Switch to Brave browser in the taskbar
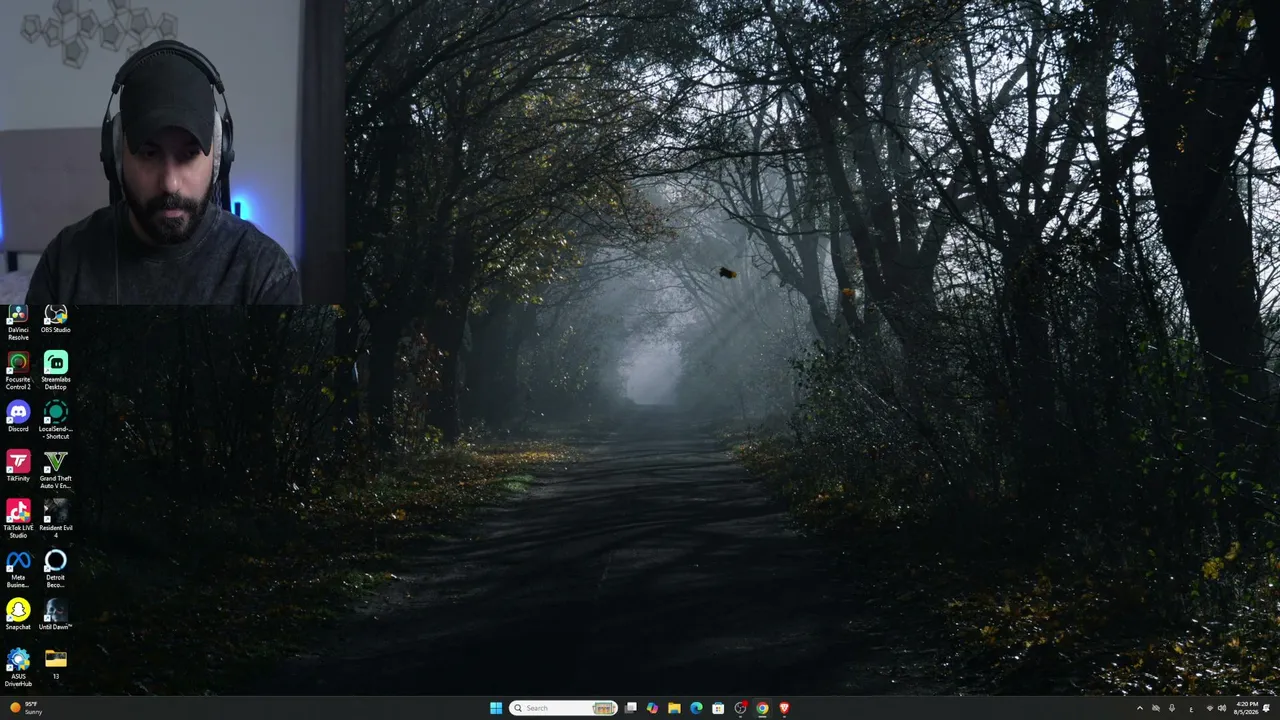Viewport: 1280px width, 720px height. [784, 708]
